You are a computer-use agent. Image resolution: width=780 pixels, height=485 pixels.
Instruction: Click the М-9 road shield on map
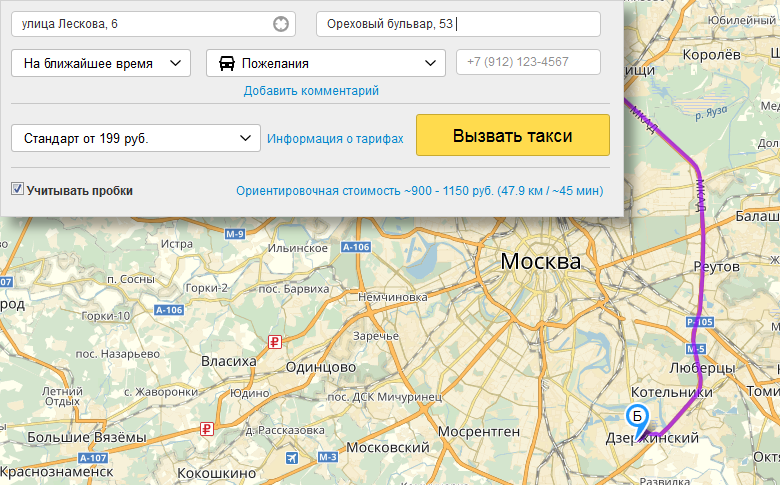[235, 234]
